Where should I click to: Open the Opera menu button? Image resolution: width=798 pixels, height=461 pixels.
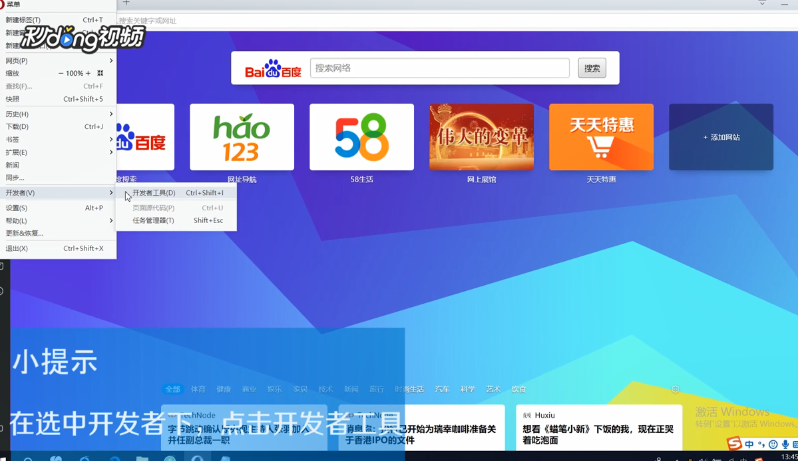click(x=10, y=4)
